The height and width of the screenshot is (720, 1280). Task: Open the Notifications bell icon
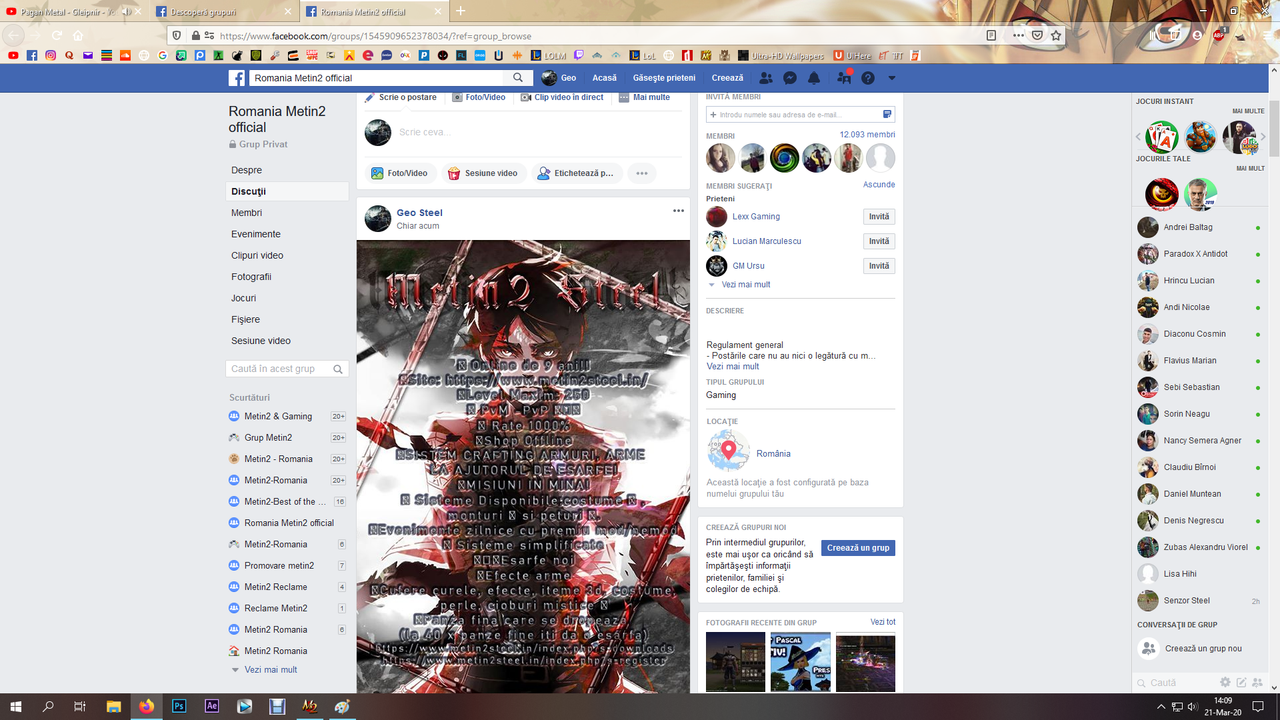click(814, 78)
